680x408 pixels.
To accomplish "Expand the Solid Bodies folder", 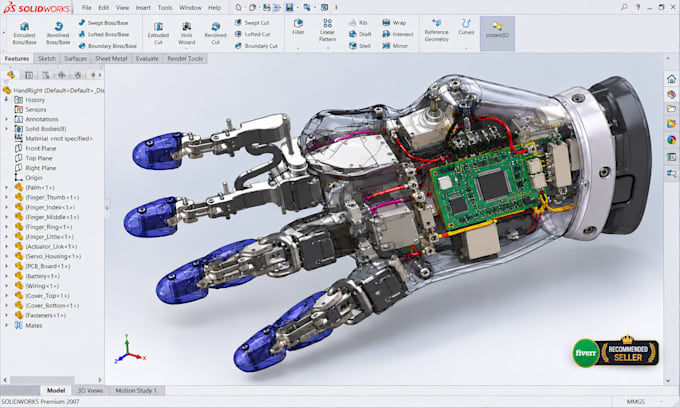I will tap(6, 129).
